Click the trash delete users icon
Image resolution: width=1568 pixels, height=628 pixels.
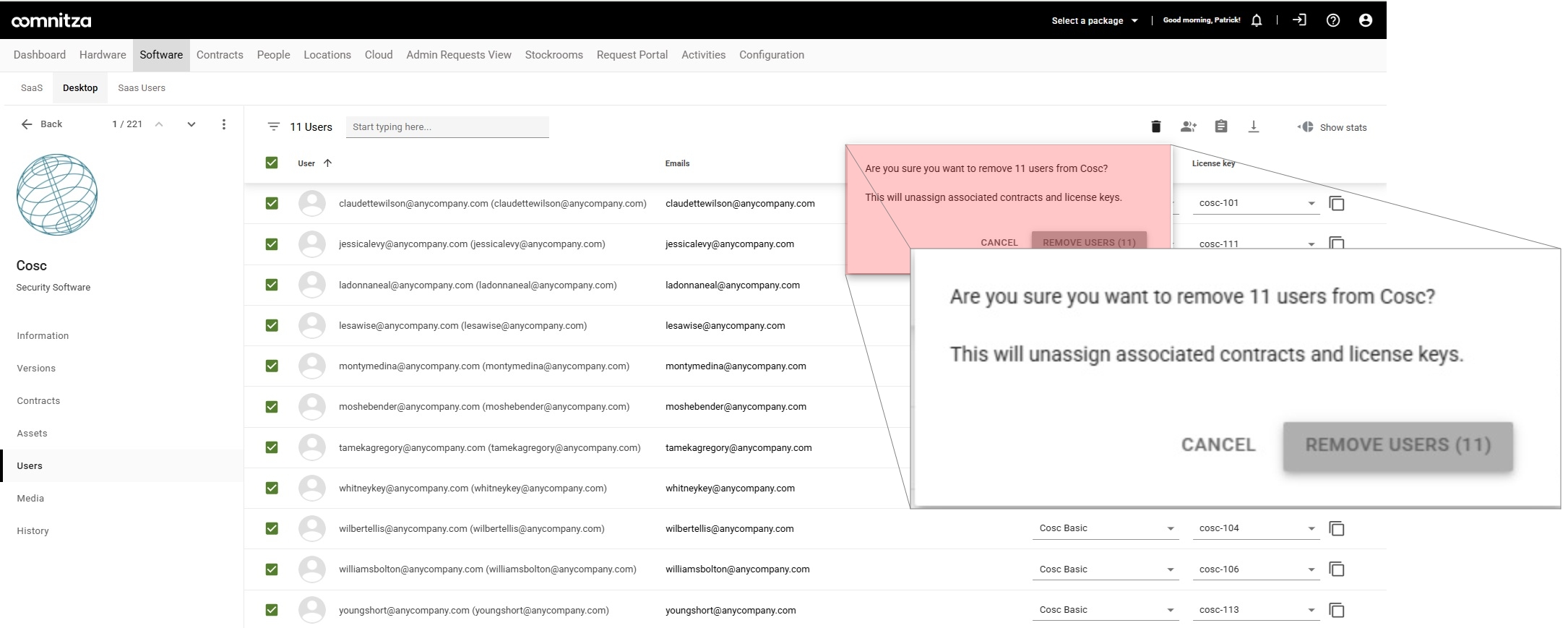click(1156, 126)
